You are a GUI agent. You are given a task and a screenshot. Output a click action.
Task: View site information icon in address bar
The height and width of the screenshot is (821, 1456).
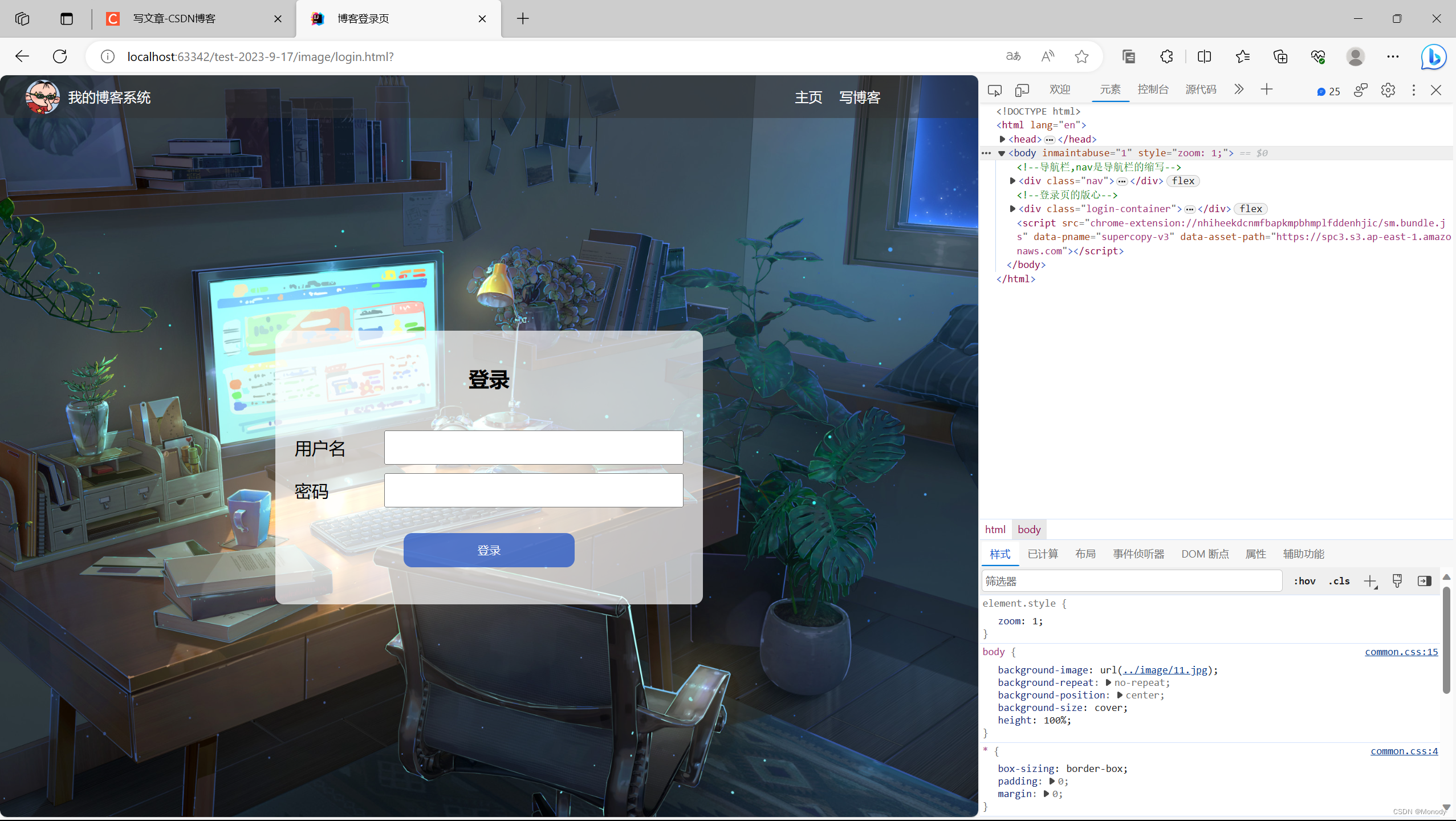point(108,56)
